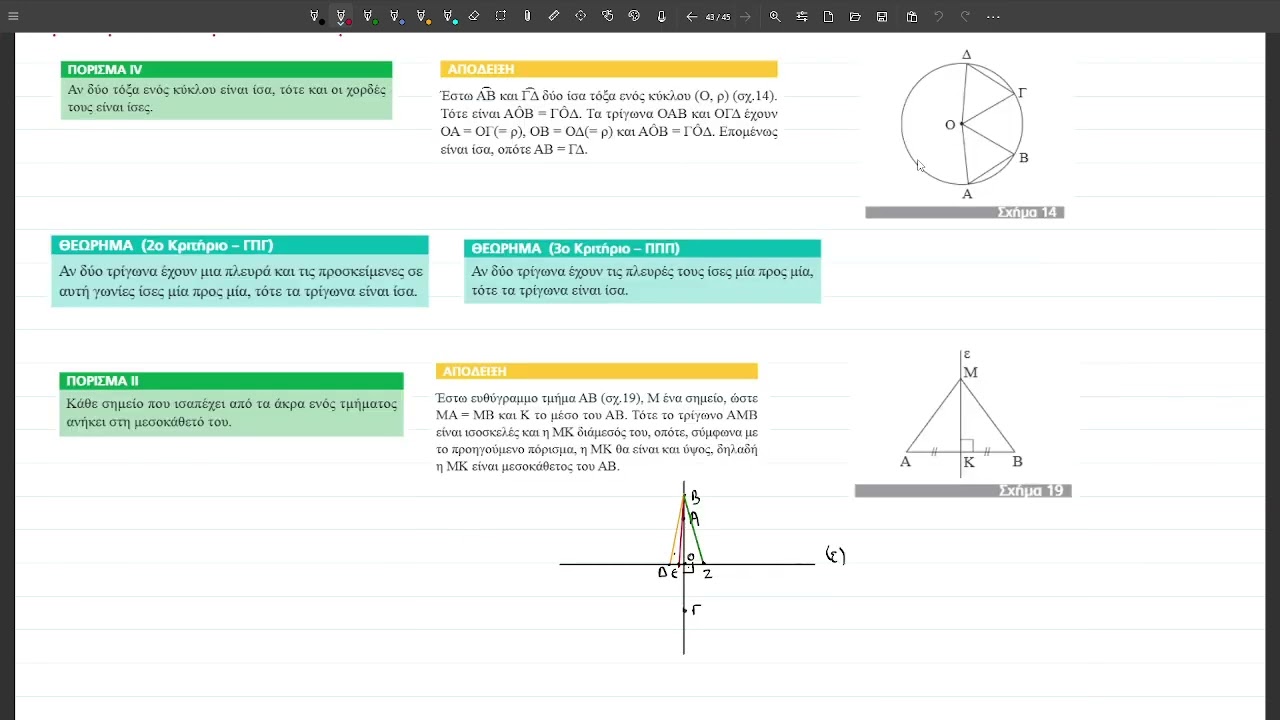Select the green pen
Screen dimensions: 1280x720
coord(369,16)
